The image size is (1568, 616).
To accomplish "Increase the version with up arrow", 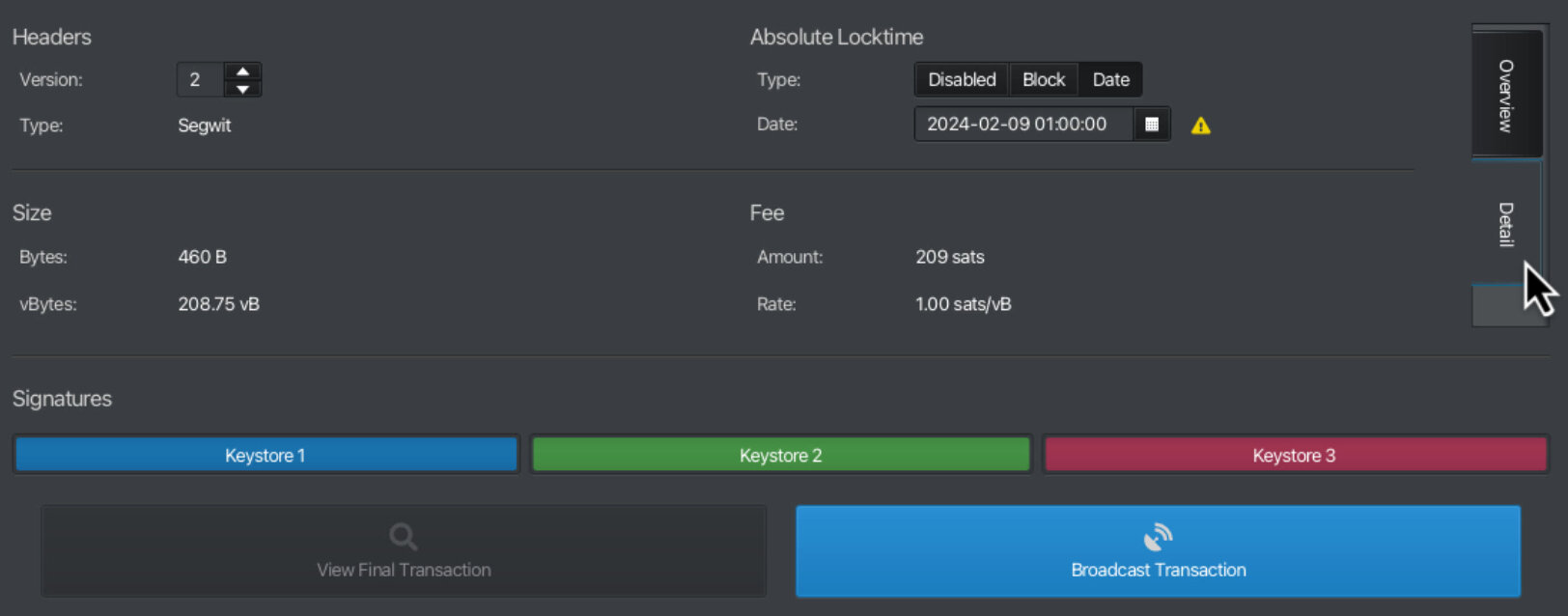I will pos(243,71).
